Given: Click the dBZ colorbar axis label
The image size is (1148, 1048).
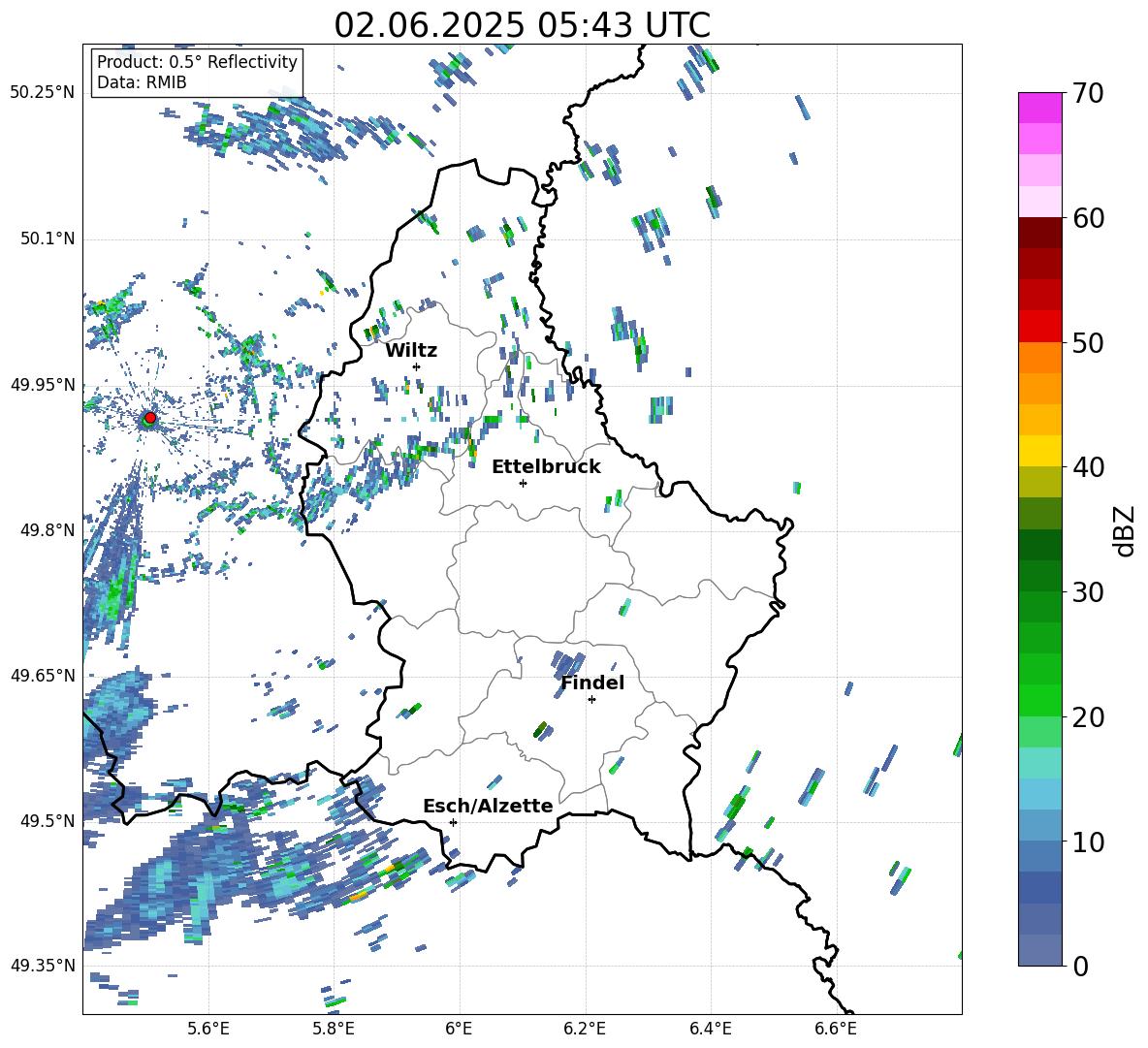Looking at the screenshot, I should click(1126, 530).
